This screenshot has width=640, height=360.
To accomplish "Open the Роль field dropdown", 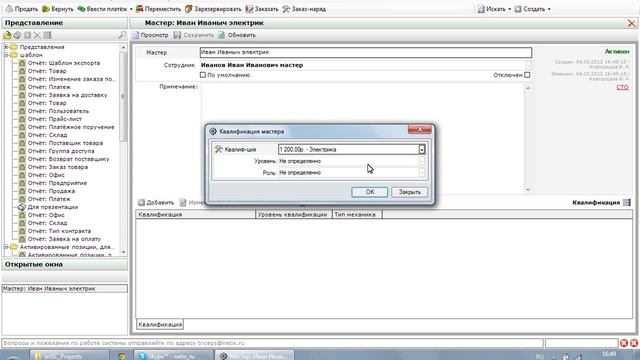I will pos(422,173).
